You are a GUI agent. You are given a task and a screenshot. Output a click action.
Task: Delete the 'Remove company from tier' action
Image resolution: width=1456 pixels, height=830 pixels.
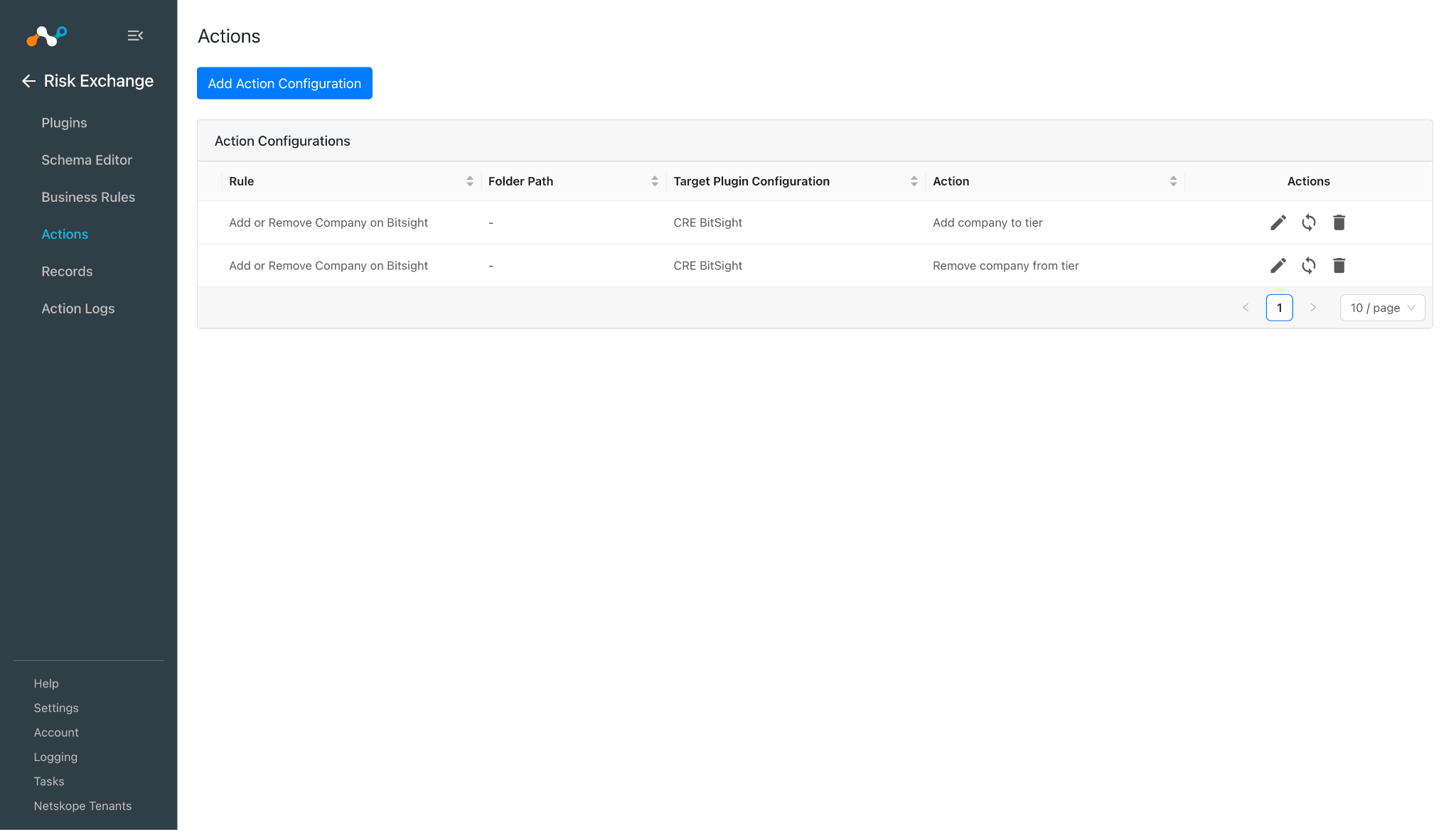pos(1339,266)
